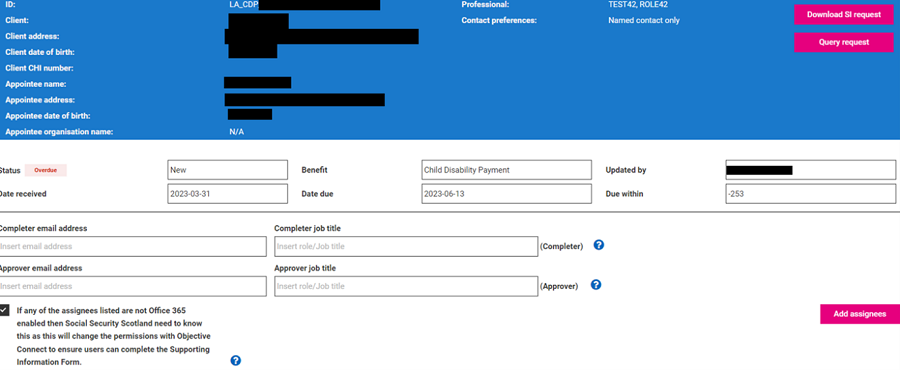Screen dimensions: 900x370
Task: Click the 'Completer job title' heading
Action: [x=308, y=228]
